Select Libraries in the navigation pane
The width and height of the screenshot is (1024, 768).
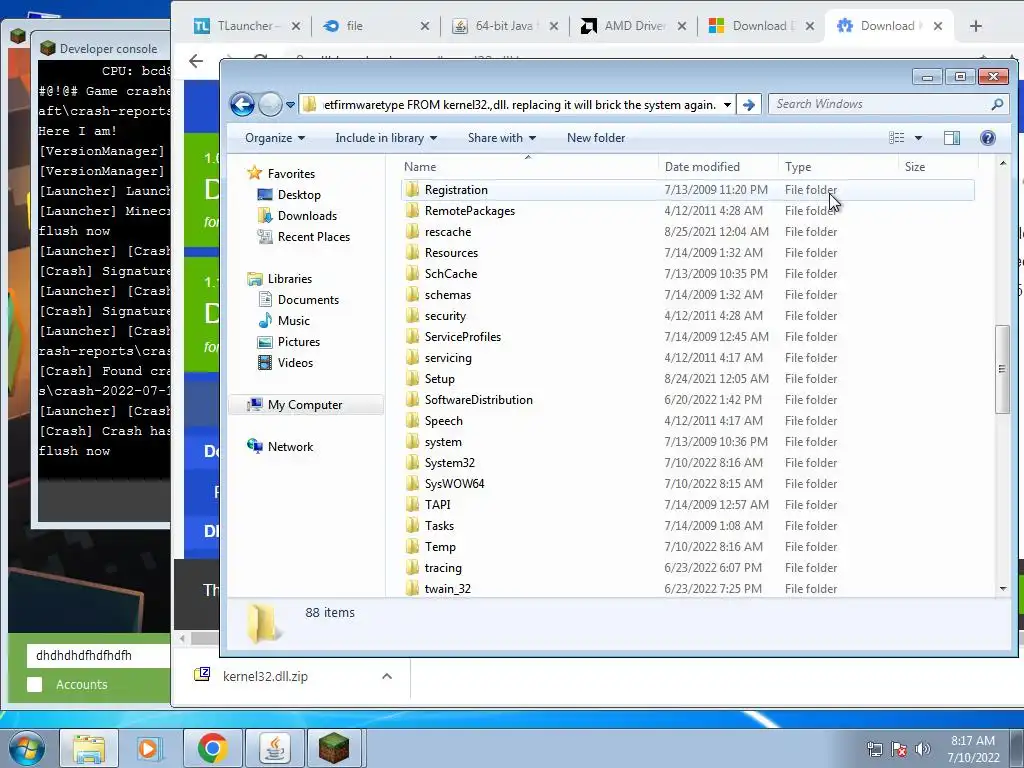[280, 279]
